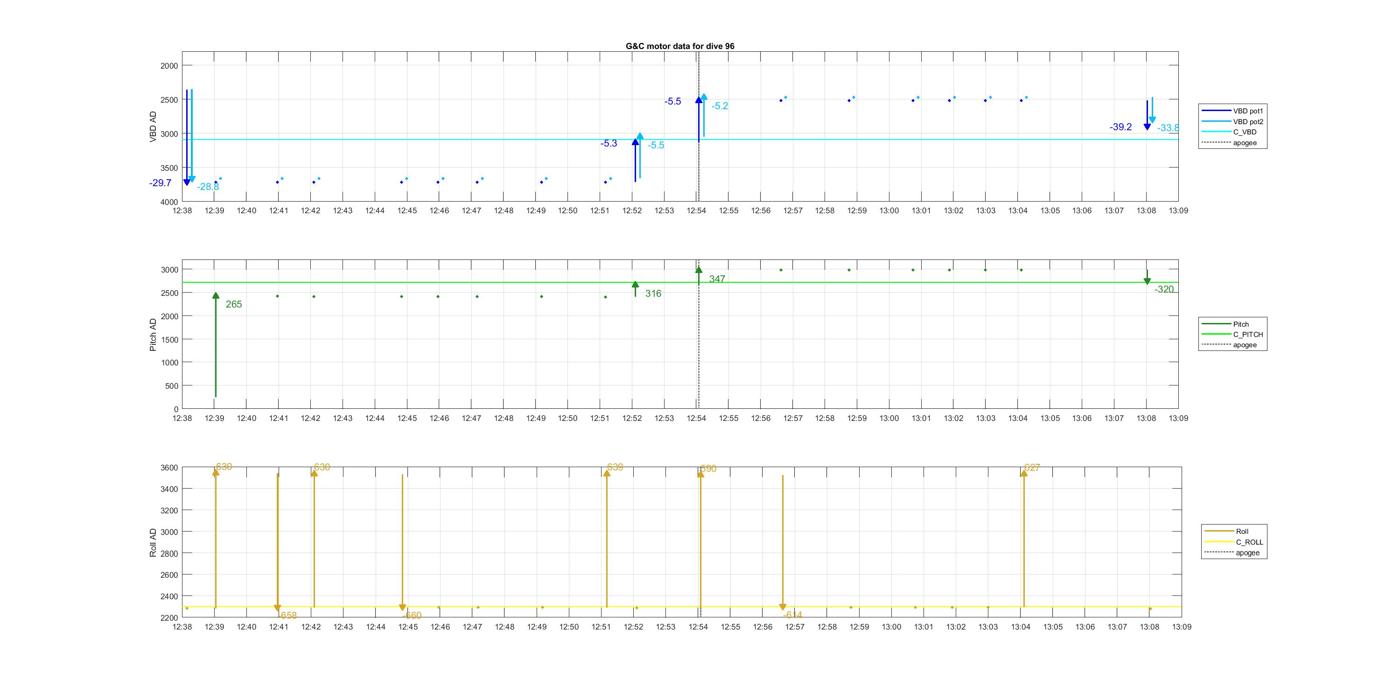The width and height of the screenshot is (1400, 693).
Task: Click the '-33.5' data label
Action: (1169, 128)
